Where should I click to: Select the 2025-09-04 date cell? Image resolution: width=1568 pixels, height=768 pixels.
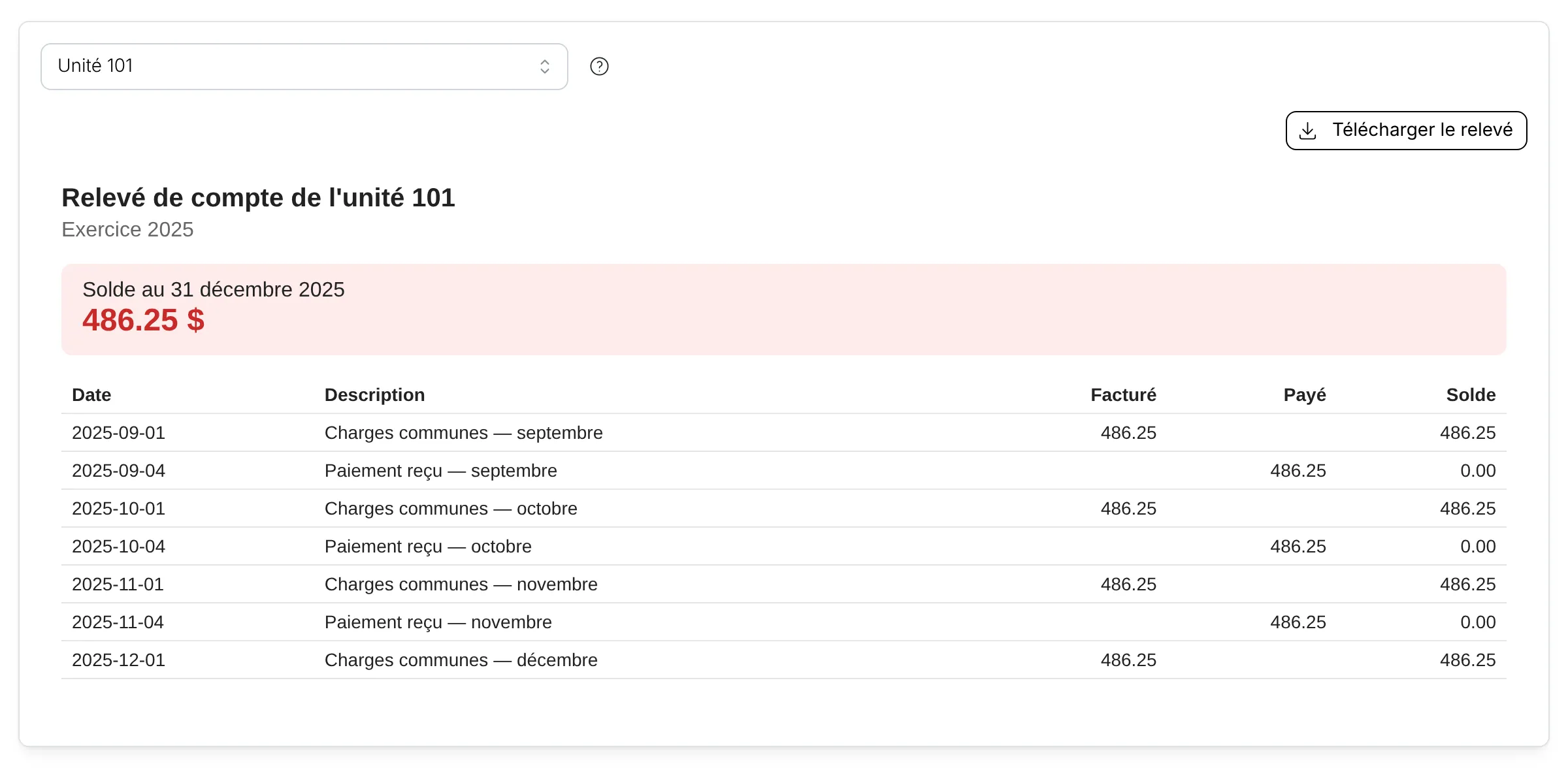click(118, 471)
